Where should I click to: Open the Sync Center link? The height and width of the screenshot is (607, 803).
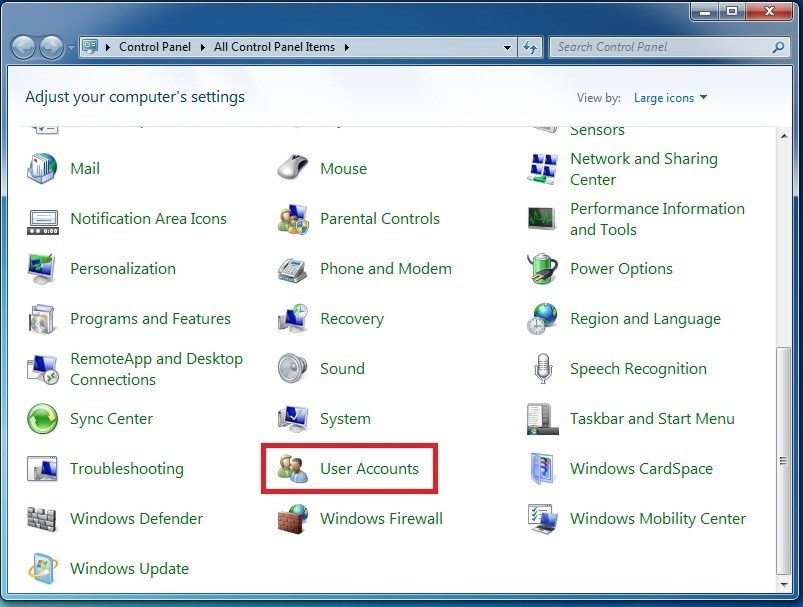click(x=112, y=418)
